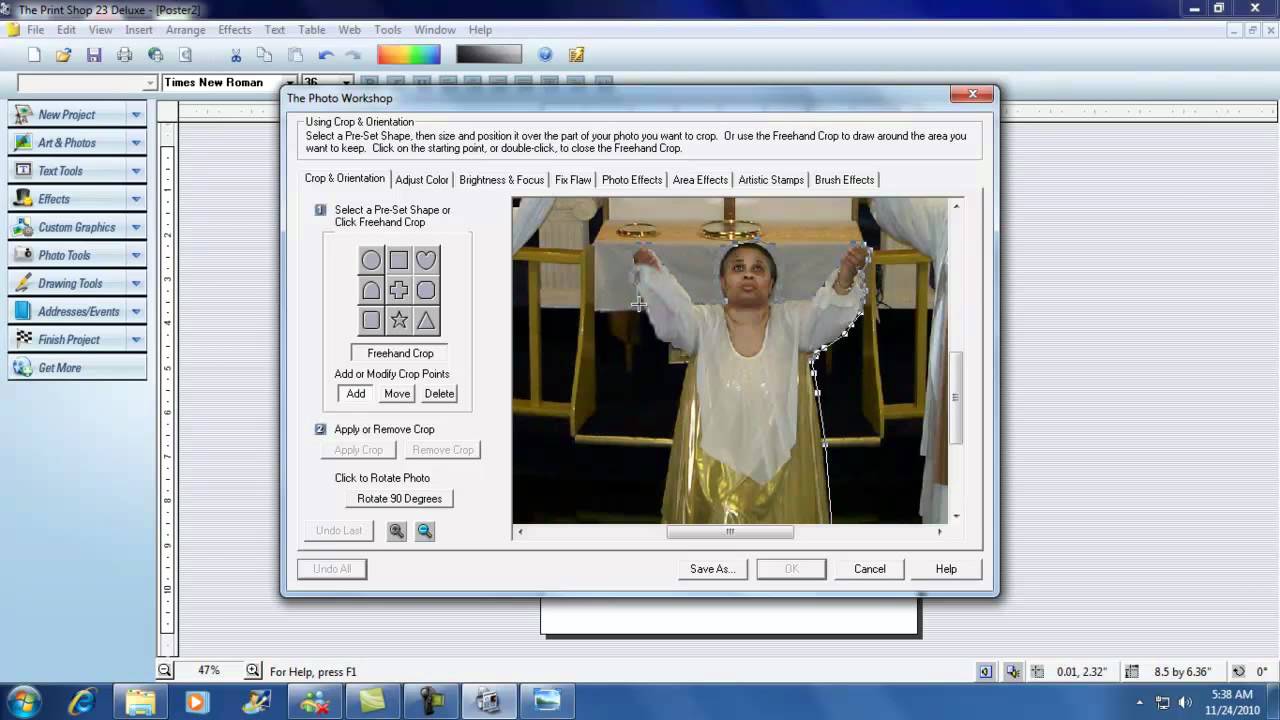
Task: Select the square pre-set crop shape
Action: 399,260
